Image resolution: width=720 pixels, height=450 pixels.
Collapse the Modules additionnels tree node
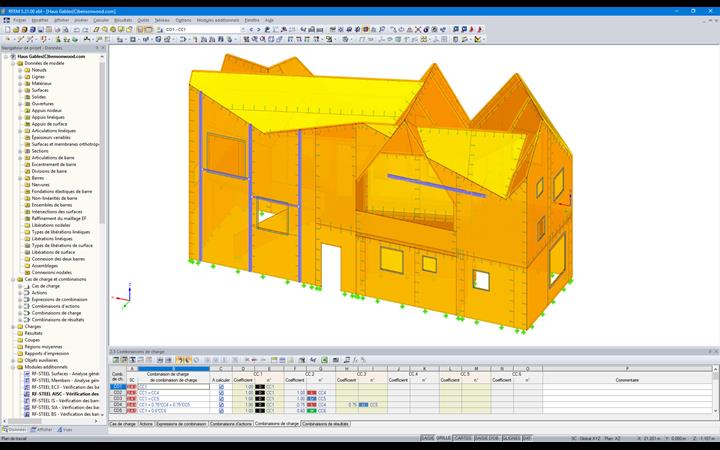[x=13, y=367]
